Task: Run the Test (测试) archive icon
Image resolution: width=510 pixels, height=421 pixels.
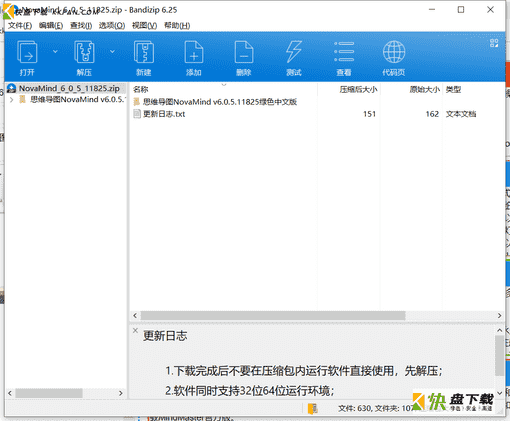Action: [x=294, y=52]
